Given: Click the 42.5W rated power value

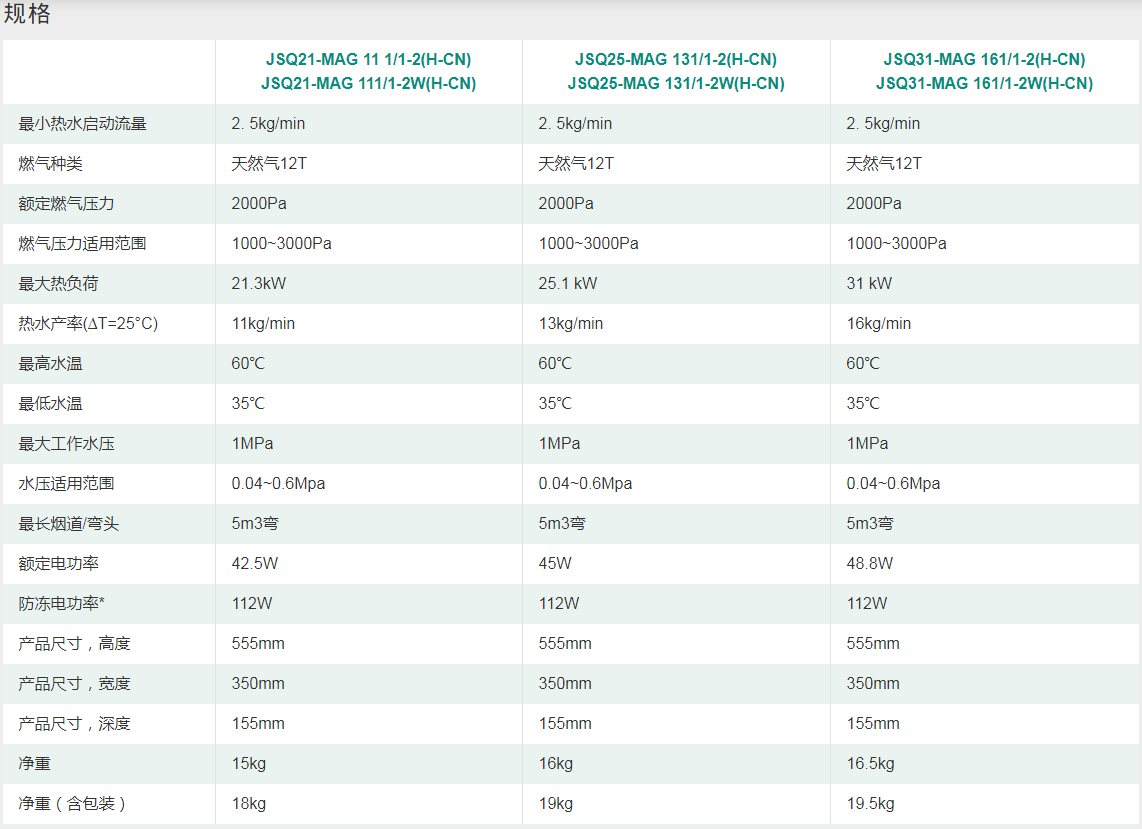Looking at the screenshot, I should pyautogui.click(x=255, y=564).
